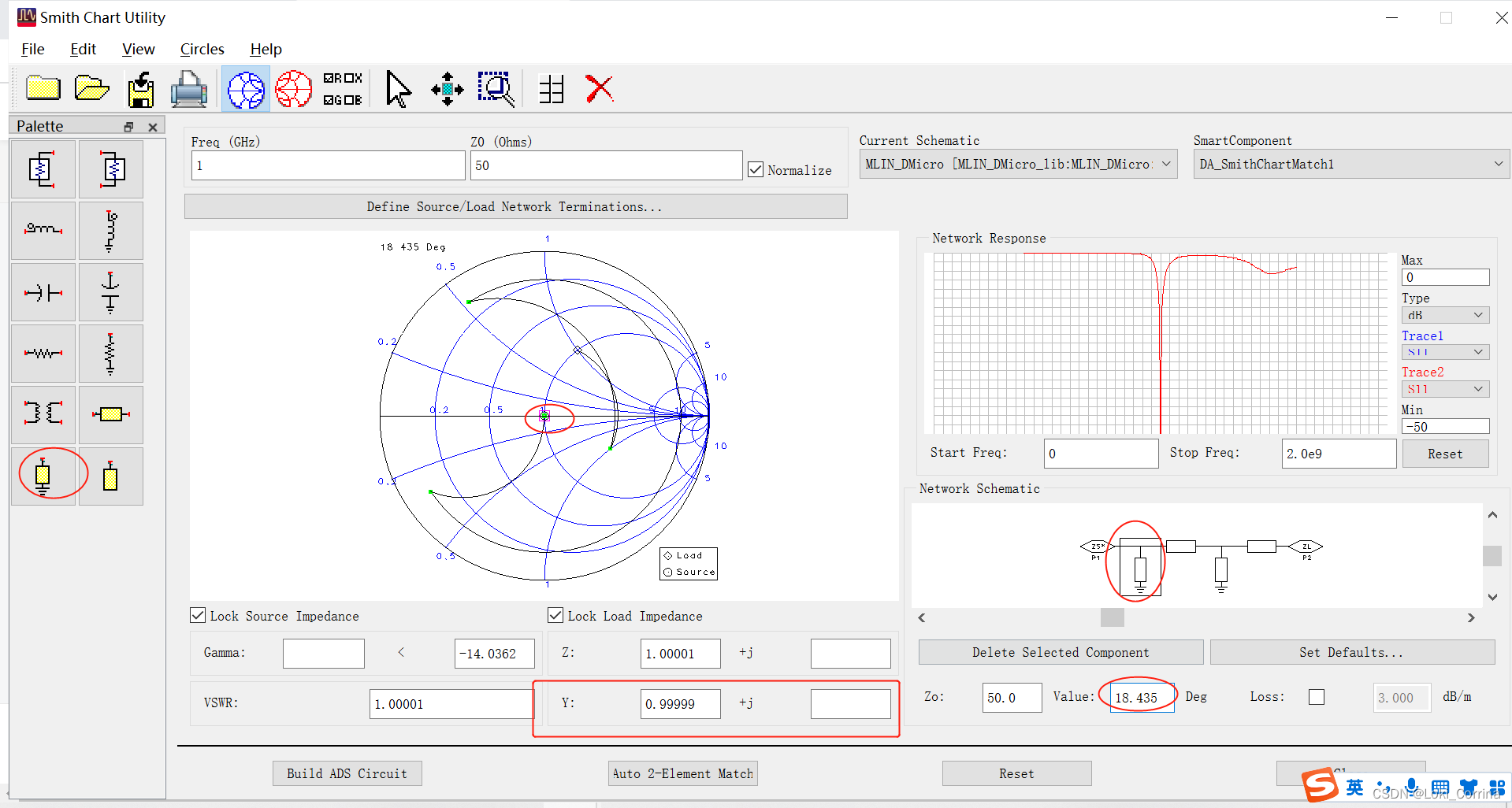Open the File menu

pyautogui.click(x=32, y=49)
